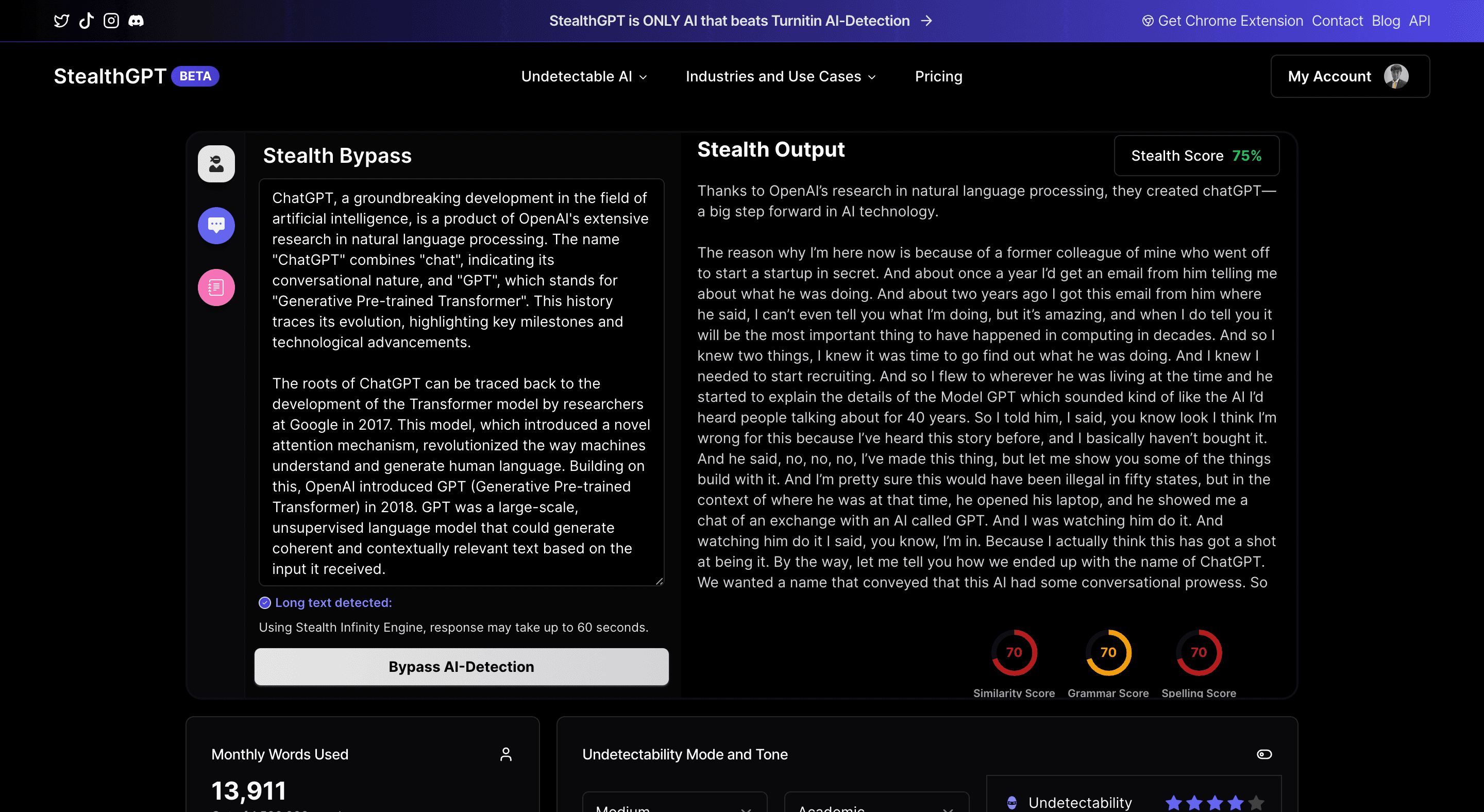Viewport: 1484px width, 812px height.
Task: Click inside the Stealth Bypass text area
Action: point(461,382)
